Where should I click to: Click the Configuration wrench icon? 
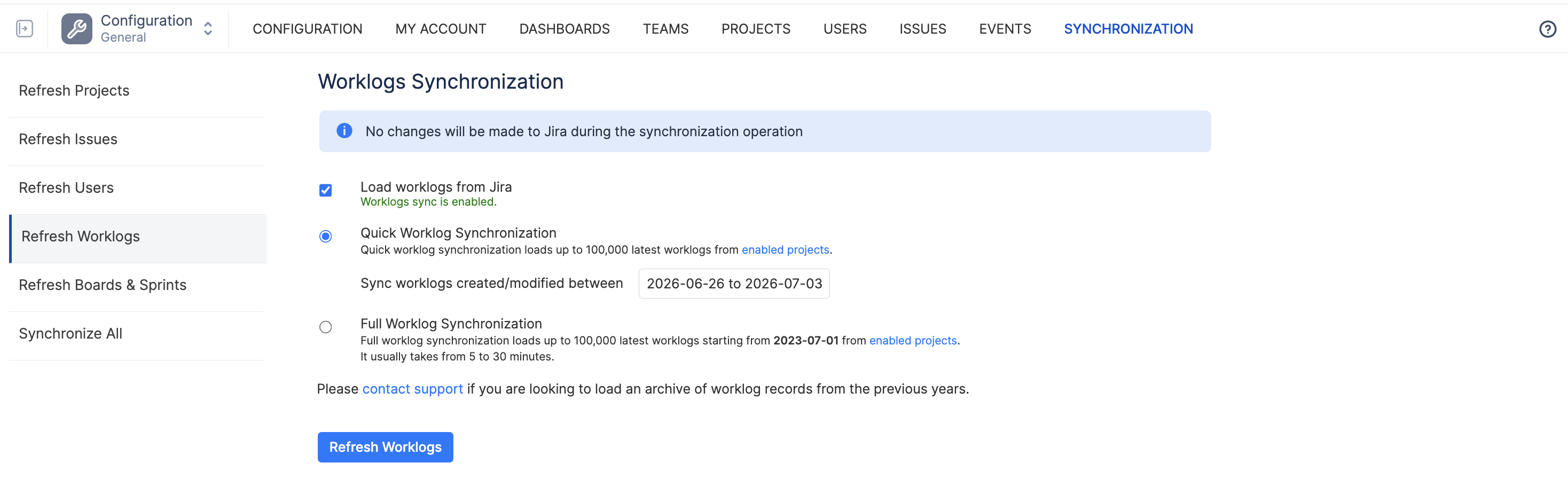click(x=77, y=29)
